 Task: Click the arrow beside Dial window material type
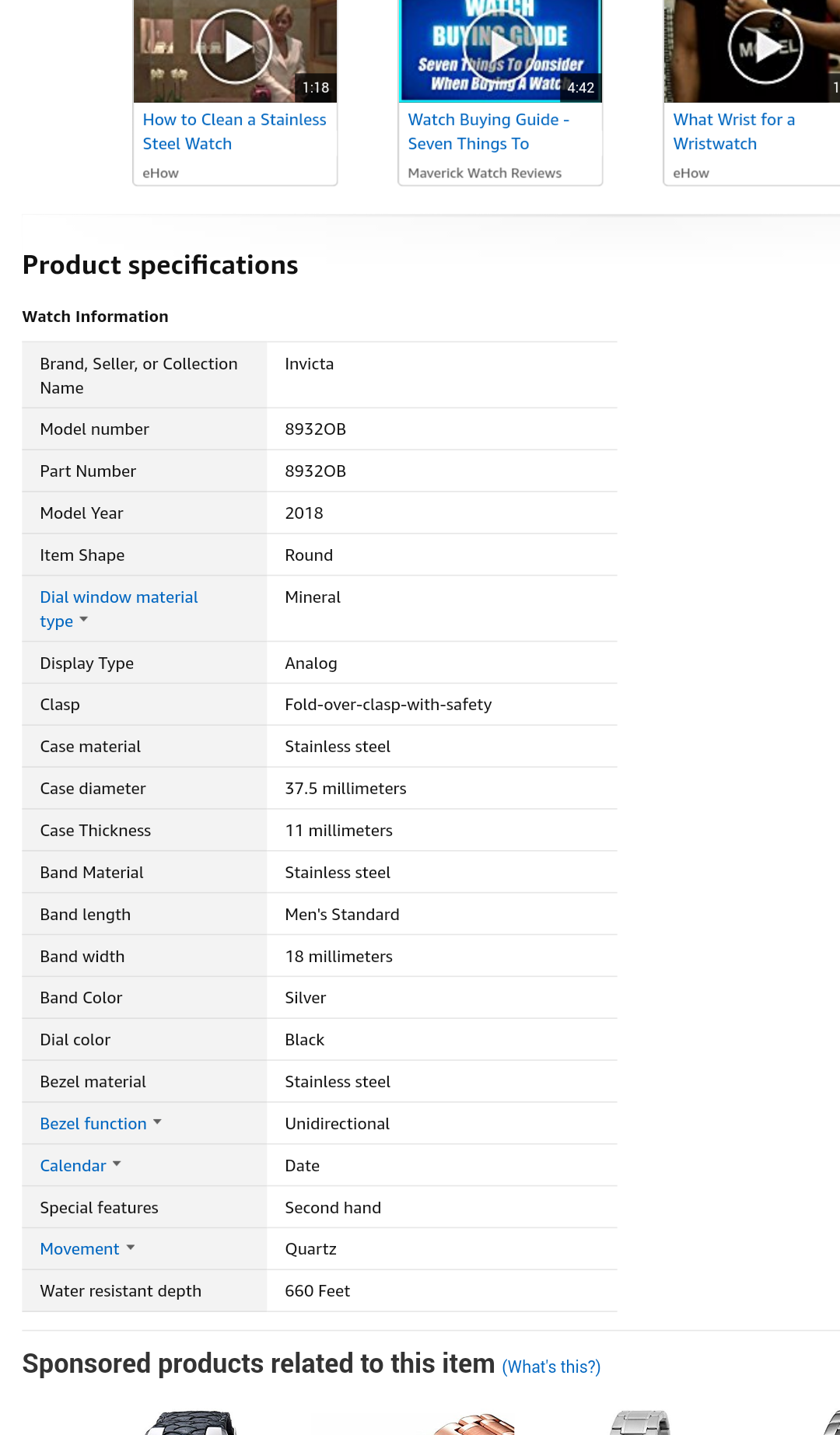(x=84, y=620)
